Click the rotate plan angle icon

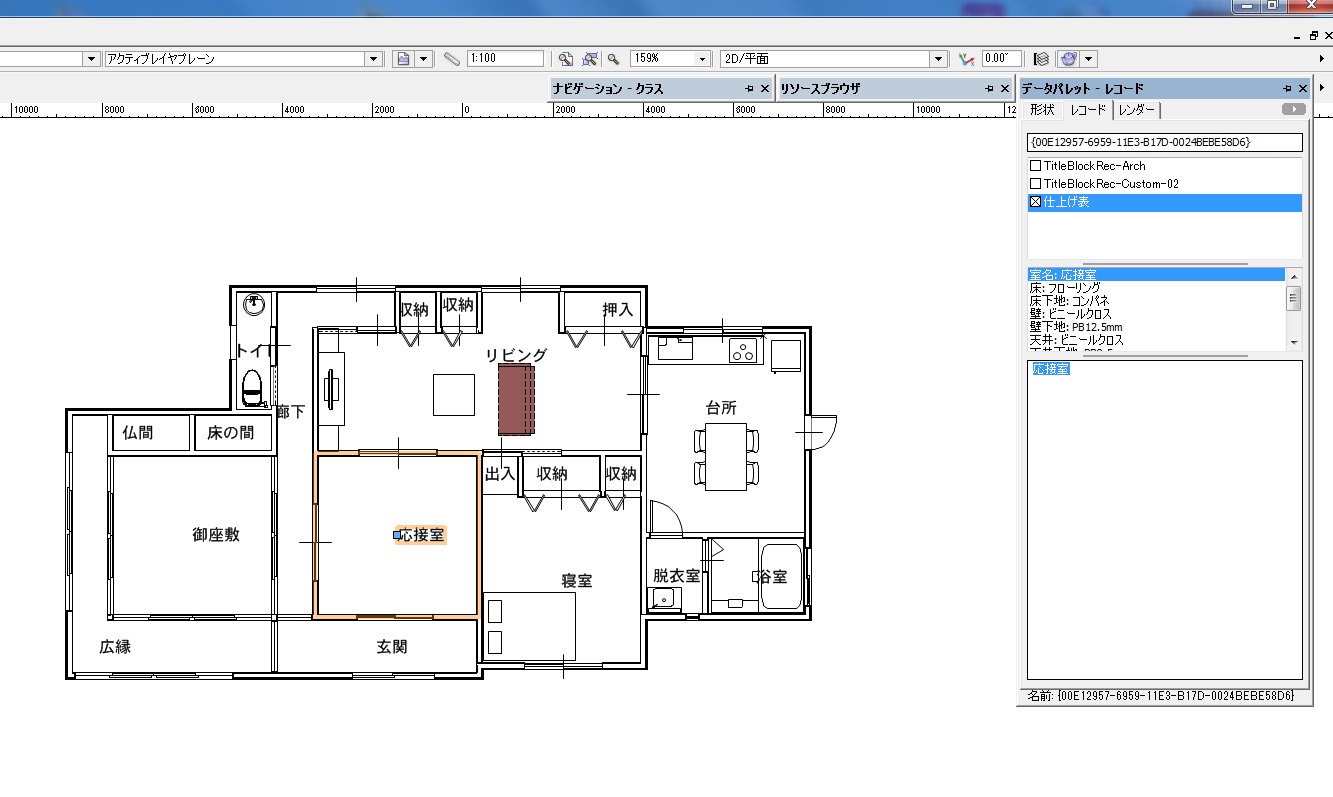pyautogui.click(x=965, y=59)
